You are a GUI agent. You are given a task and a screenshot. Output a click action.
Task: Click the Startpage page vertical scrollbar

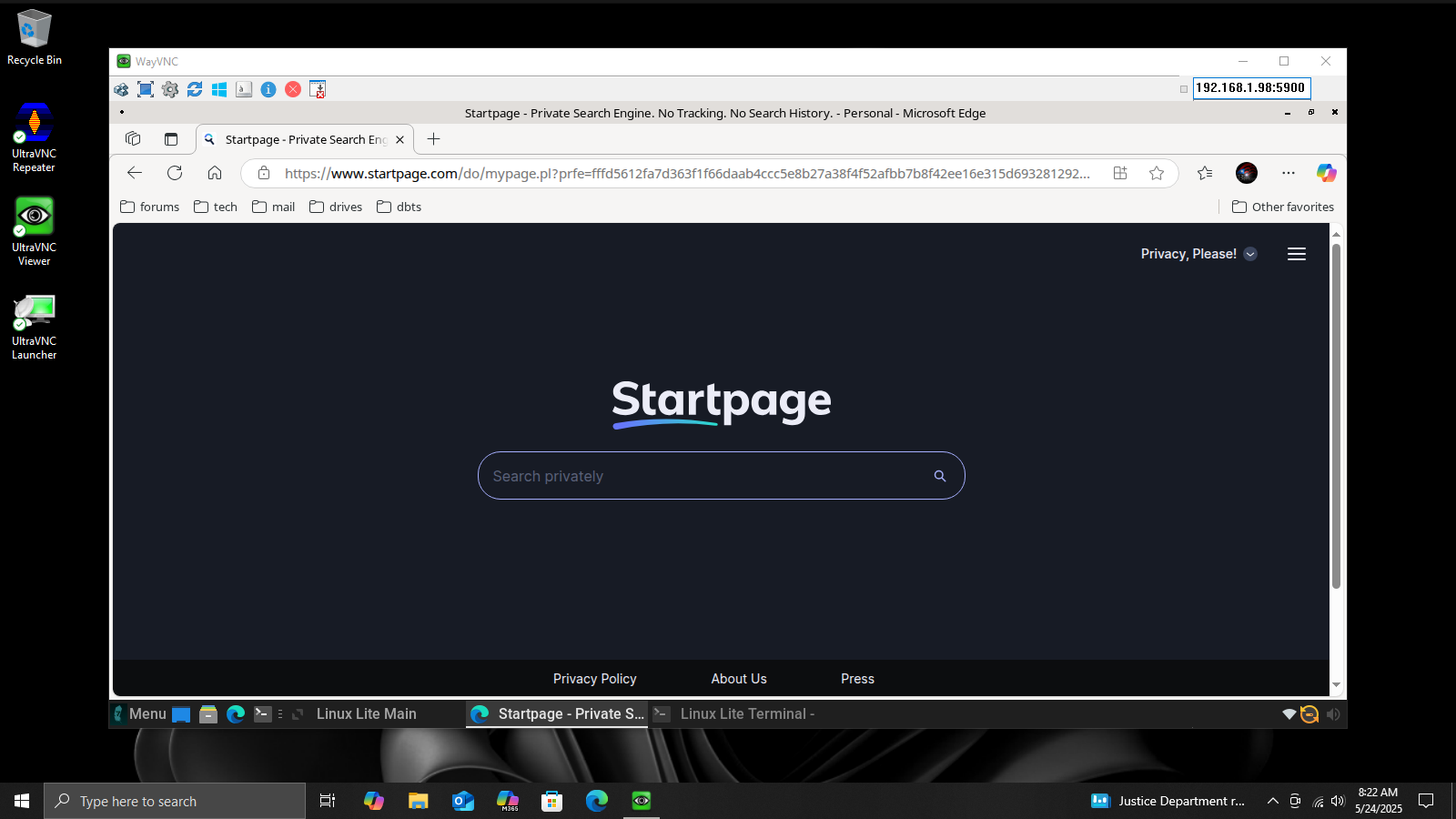(1336, 417)
